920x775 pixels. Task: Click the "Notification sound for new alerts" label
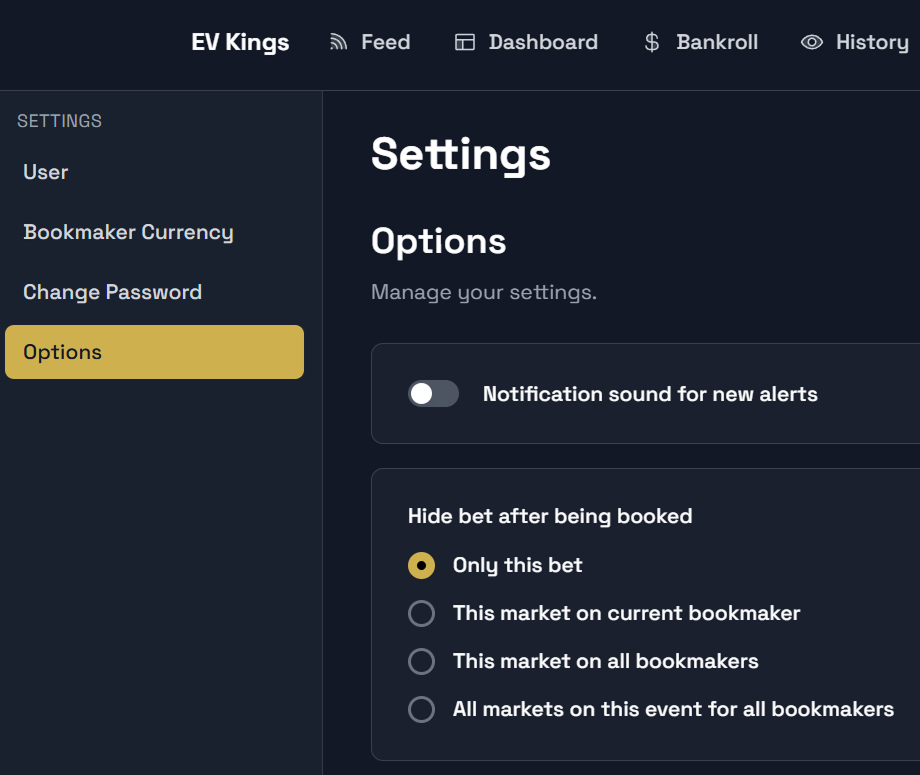pos(650,394)
